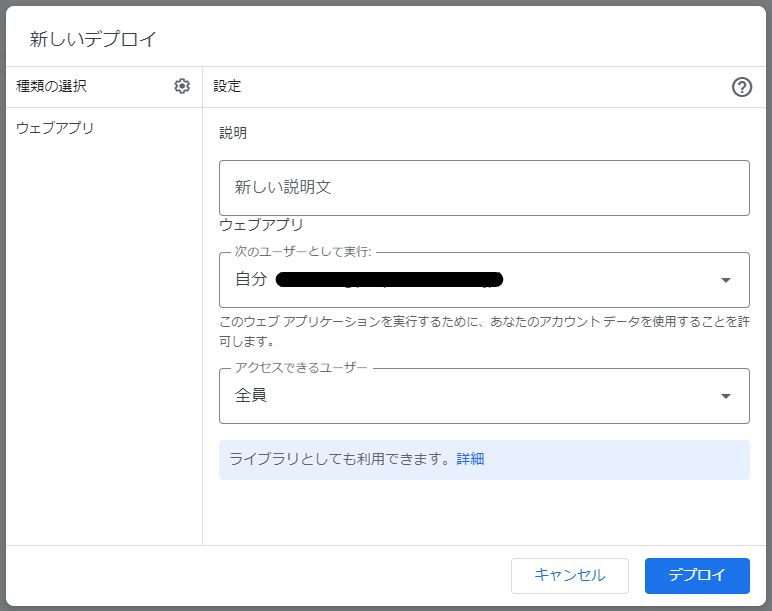Click the 新しいデプロイ dialog title
Screen dimensions: 772x611
tap(93, 39)
